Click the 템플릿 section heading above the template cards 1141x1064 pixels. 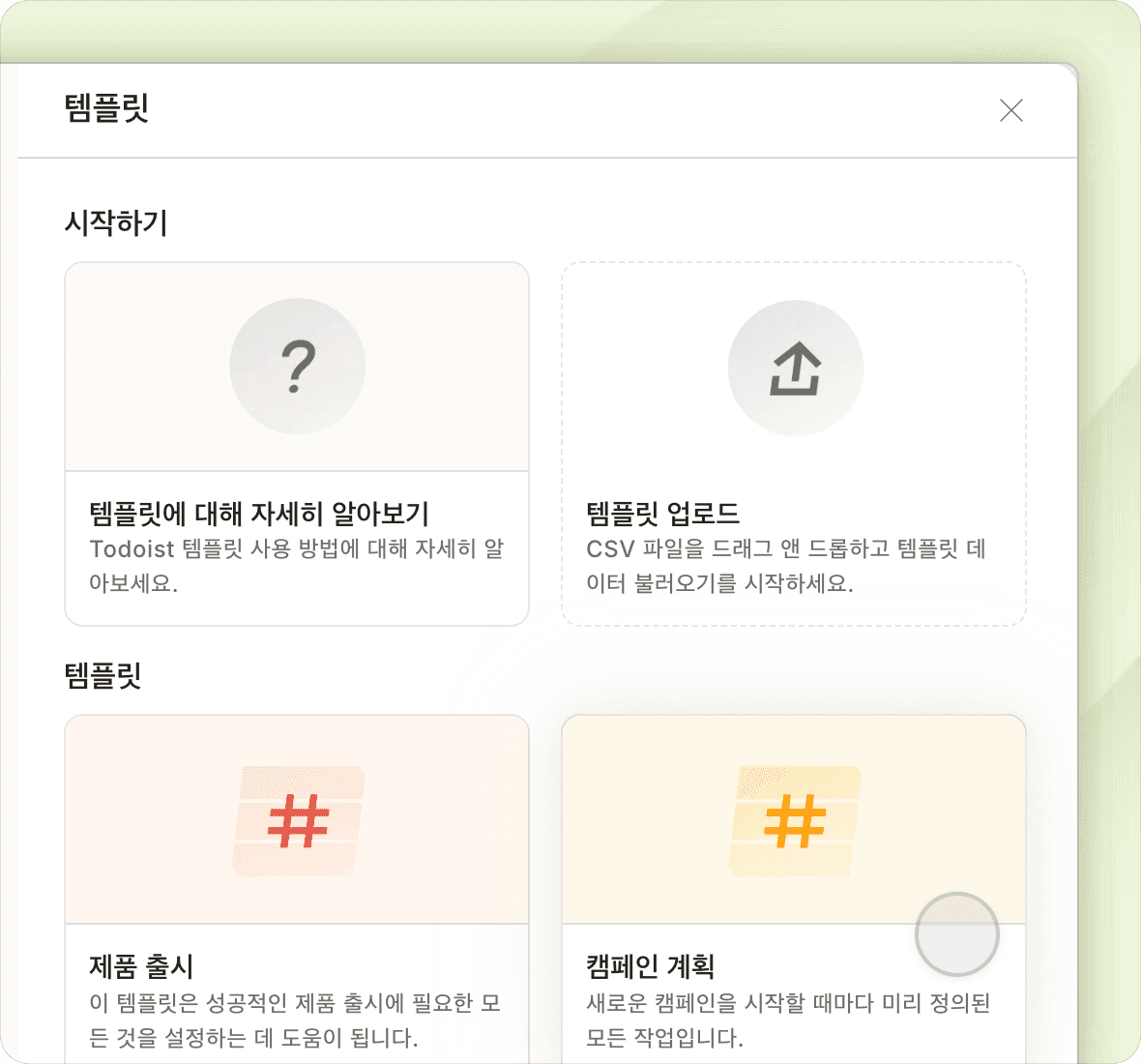103,675
